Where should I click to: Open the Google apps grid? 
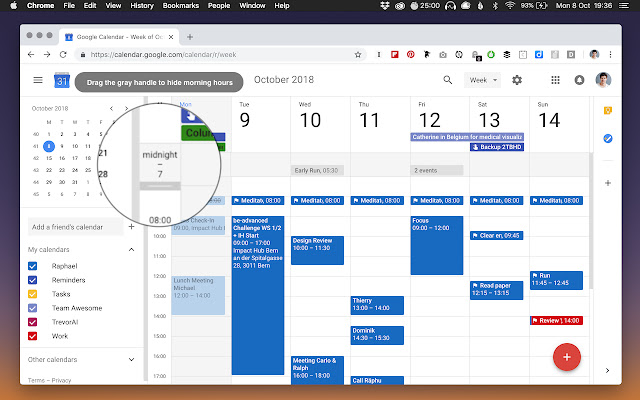[556, 80]
